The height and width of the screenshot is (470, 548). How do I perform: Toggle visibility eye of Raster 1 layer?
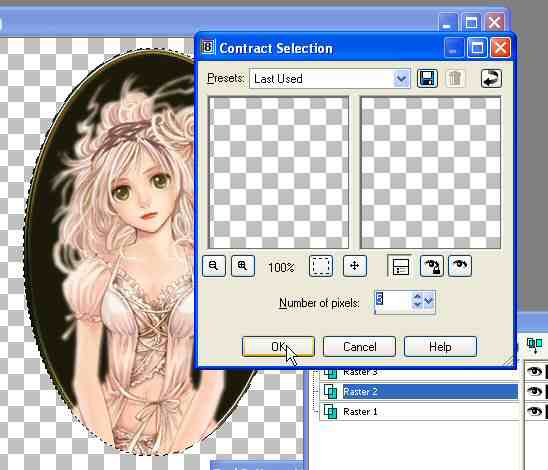(534, 411)
